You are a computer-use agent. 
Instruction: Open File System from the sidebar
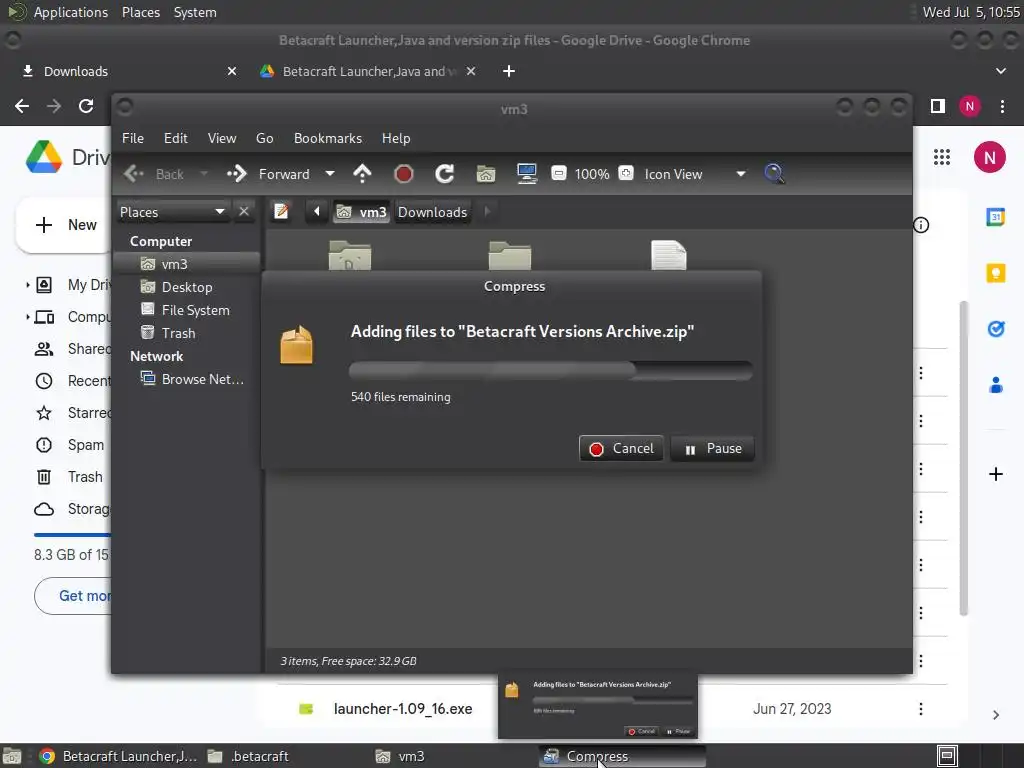[186, 310]
